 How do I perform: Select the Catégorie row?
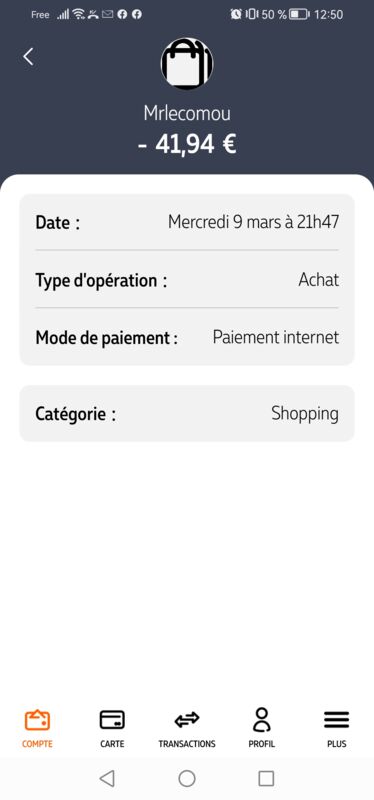187,413
